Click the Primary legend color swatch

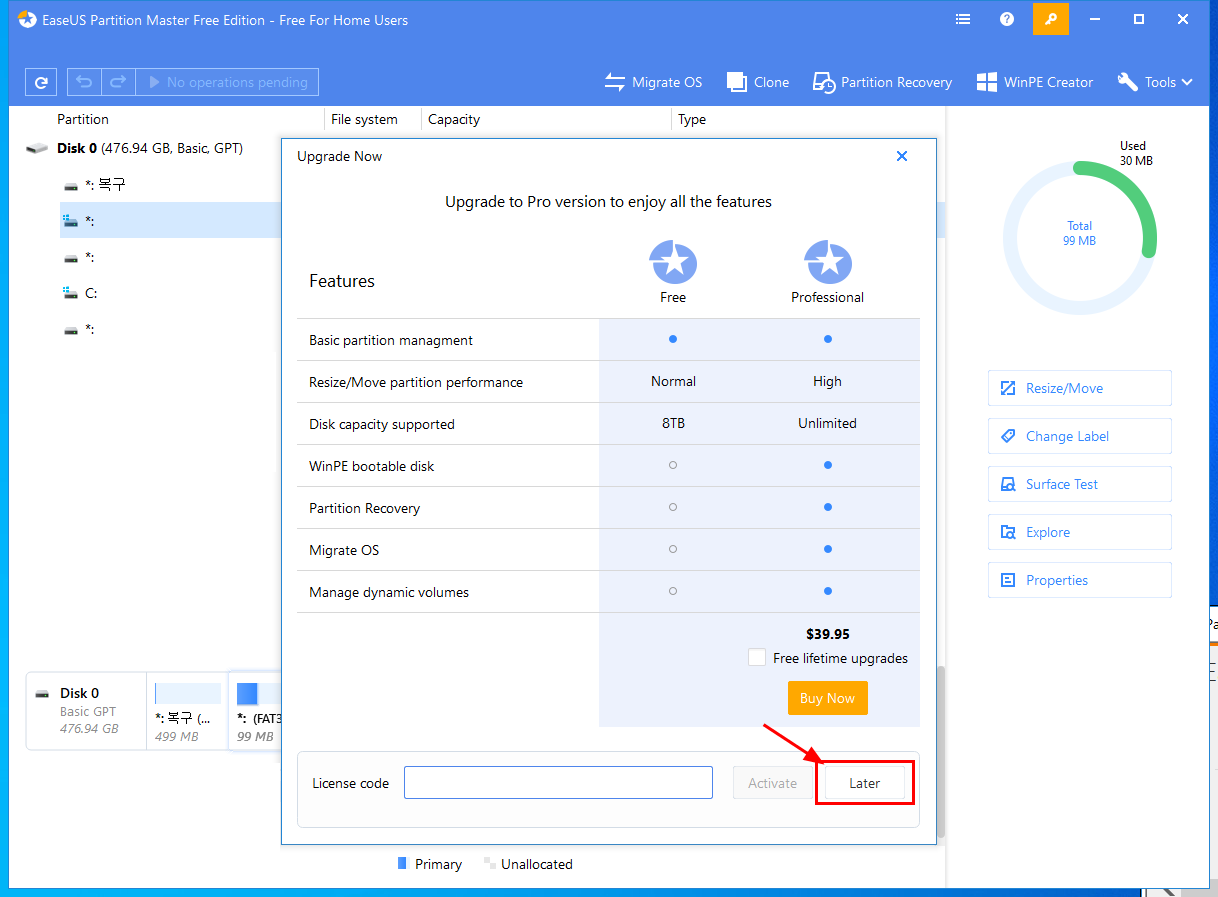click(x=402, y=862)
